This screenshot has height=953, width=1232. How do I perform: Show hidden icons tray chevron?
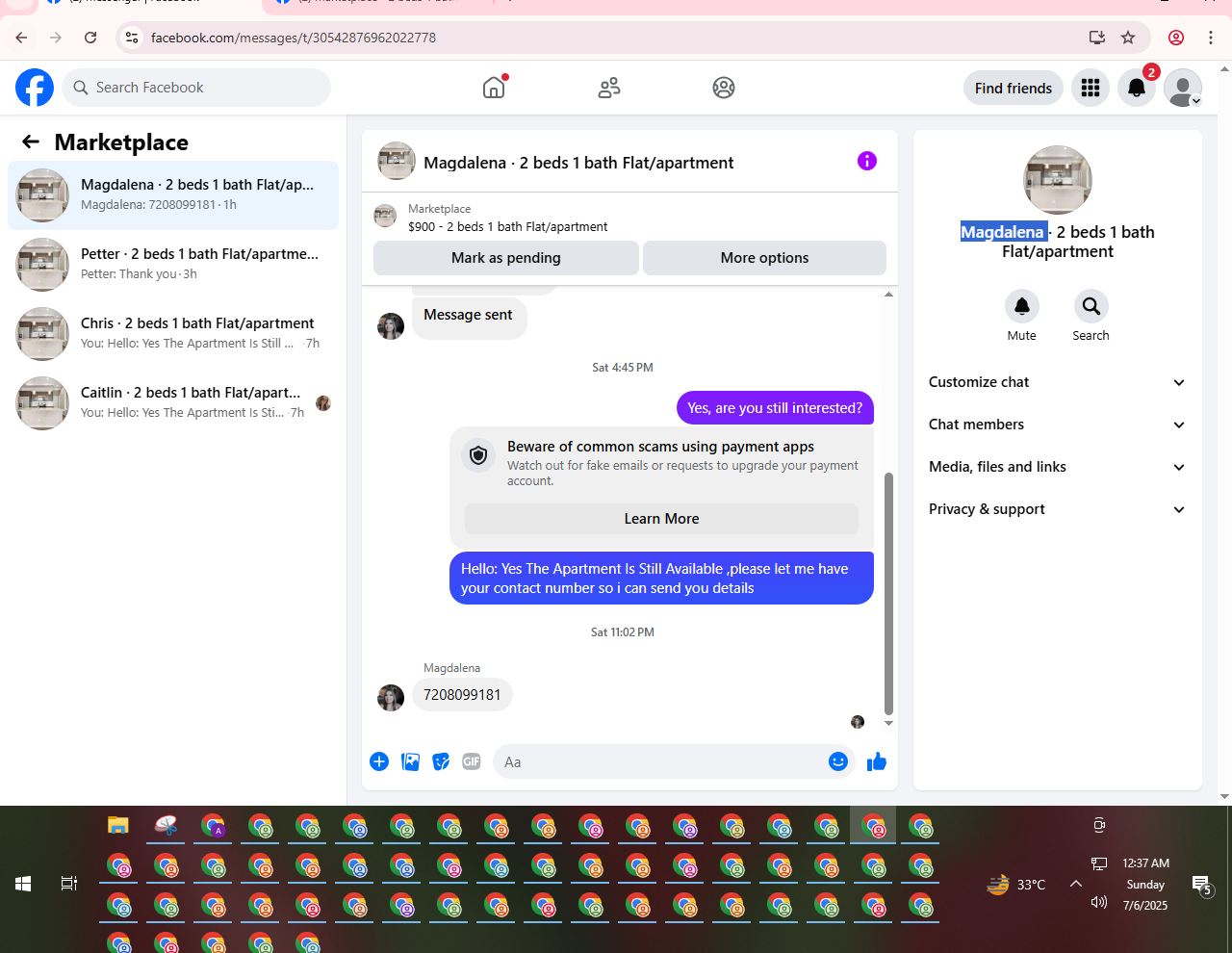click(1076, 884)
